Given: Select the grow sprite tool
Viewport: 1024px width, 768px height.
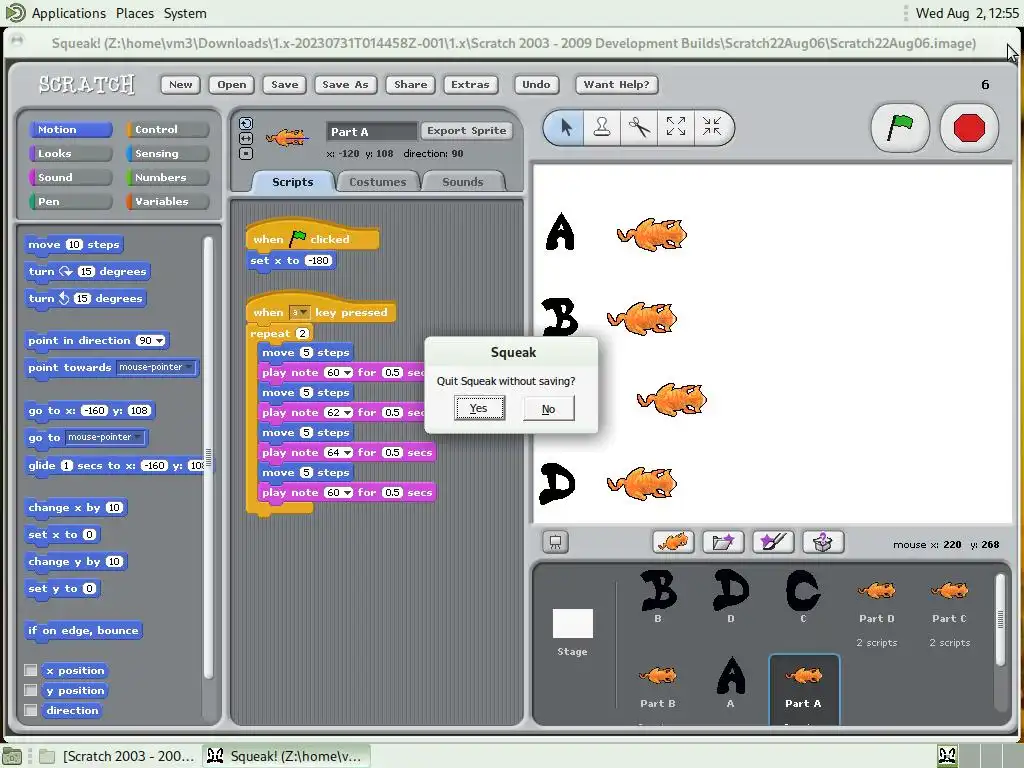Looking at the screenshot, I should tap(676, 127).
